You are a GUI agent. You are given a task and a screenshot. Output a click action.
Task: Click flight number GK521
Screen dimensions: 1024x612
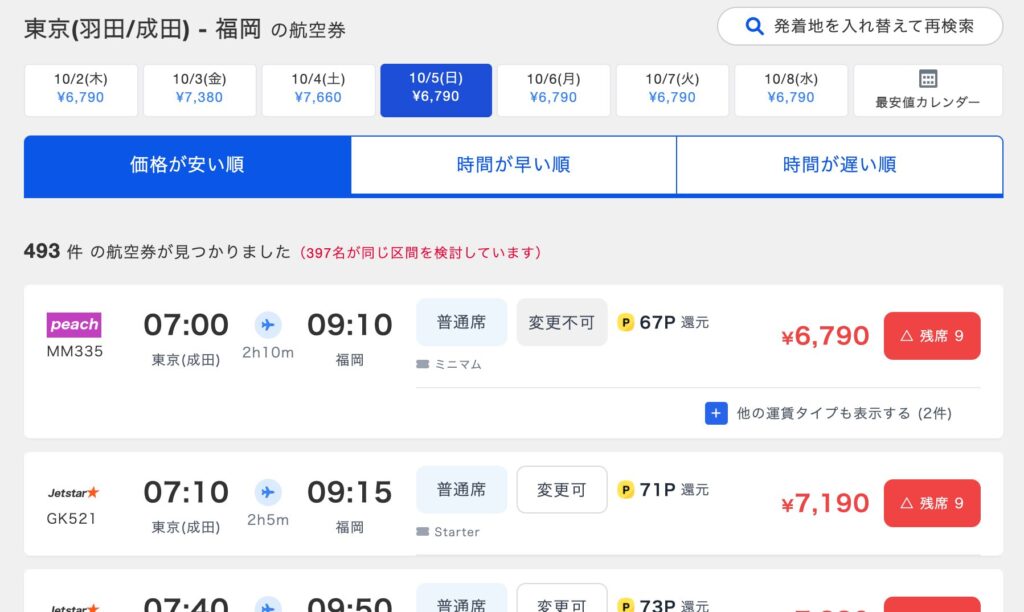click(71, 519)
